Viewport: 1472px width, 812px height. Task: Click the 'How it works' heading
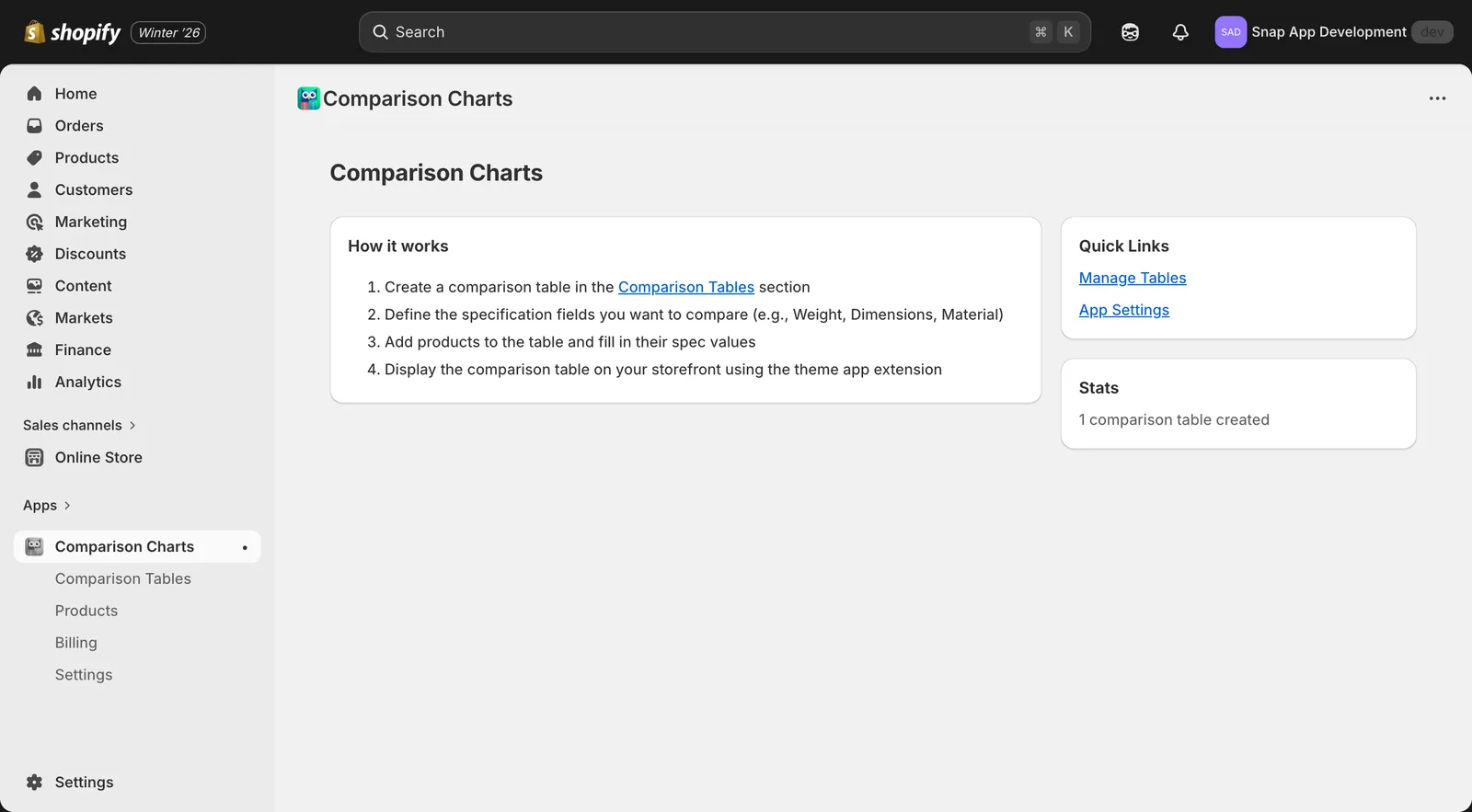(x=398, y=246)
